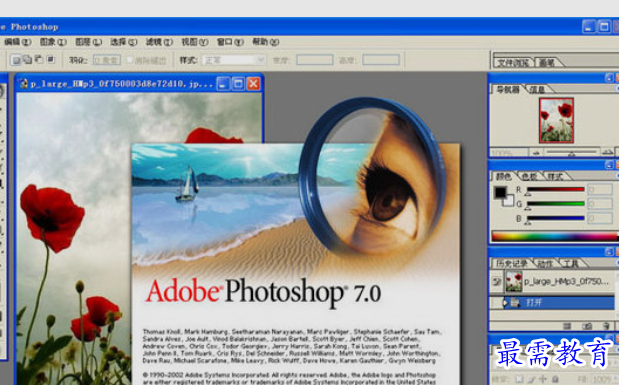Open the 滤镜(T) menu
Viewport: 619px width, 385px height.
159,41
